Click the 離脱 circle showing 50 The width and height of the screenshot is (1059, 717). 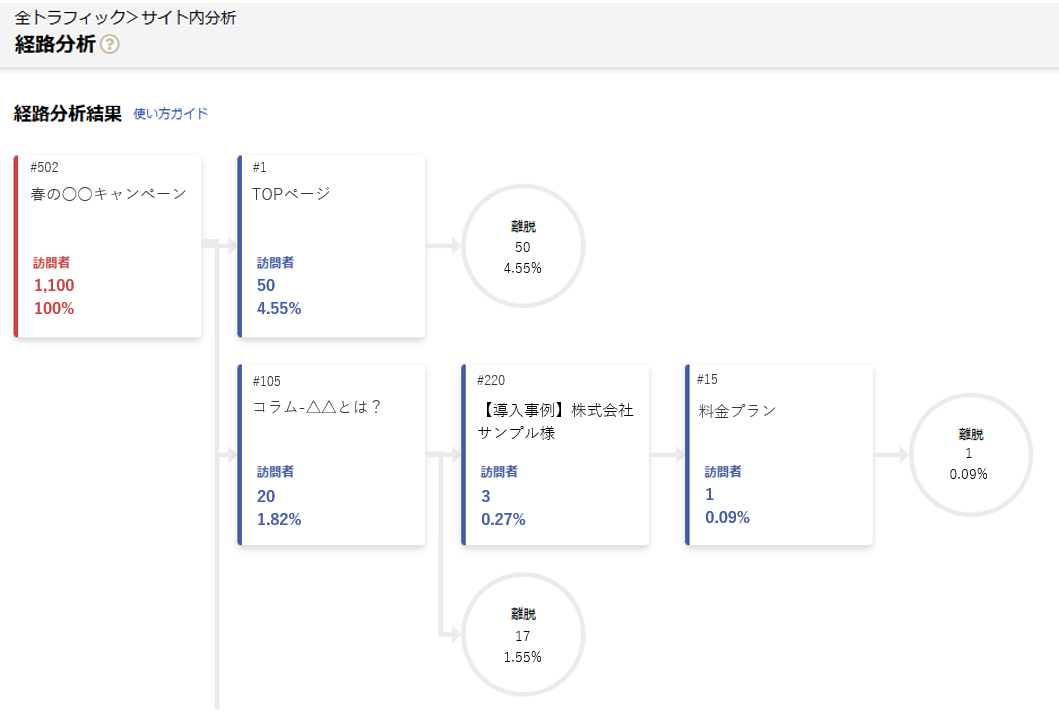[523, 246]
